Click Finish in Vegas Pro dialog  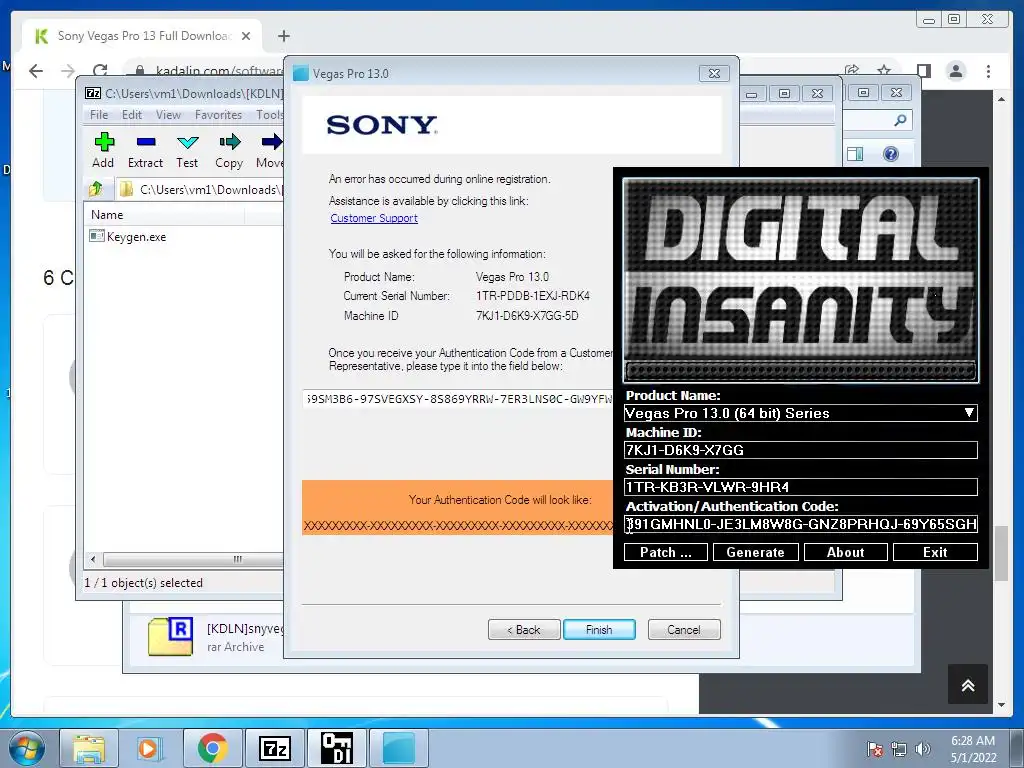599,630
